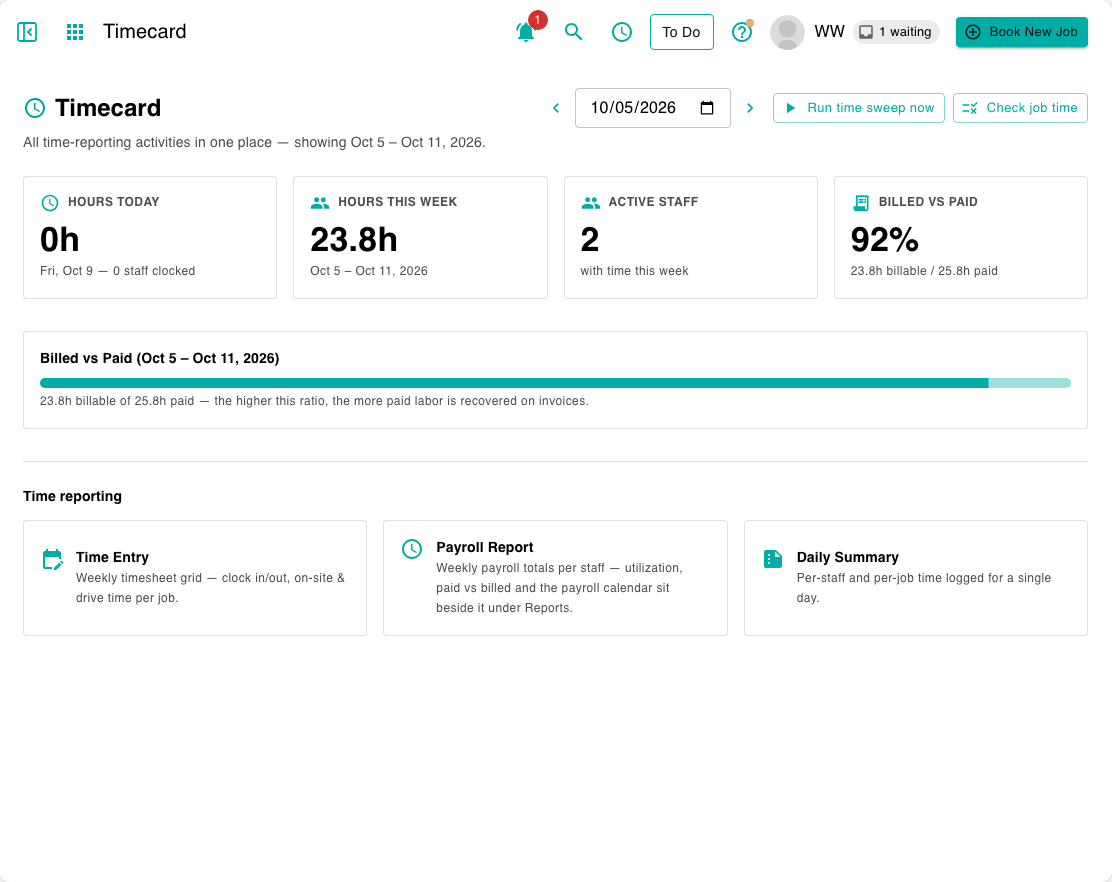This screenshot has height=882, width=1112.
Task: Click the Time Entry calendar-edit icon
Action: pos(52,559)
